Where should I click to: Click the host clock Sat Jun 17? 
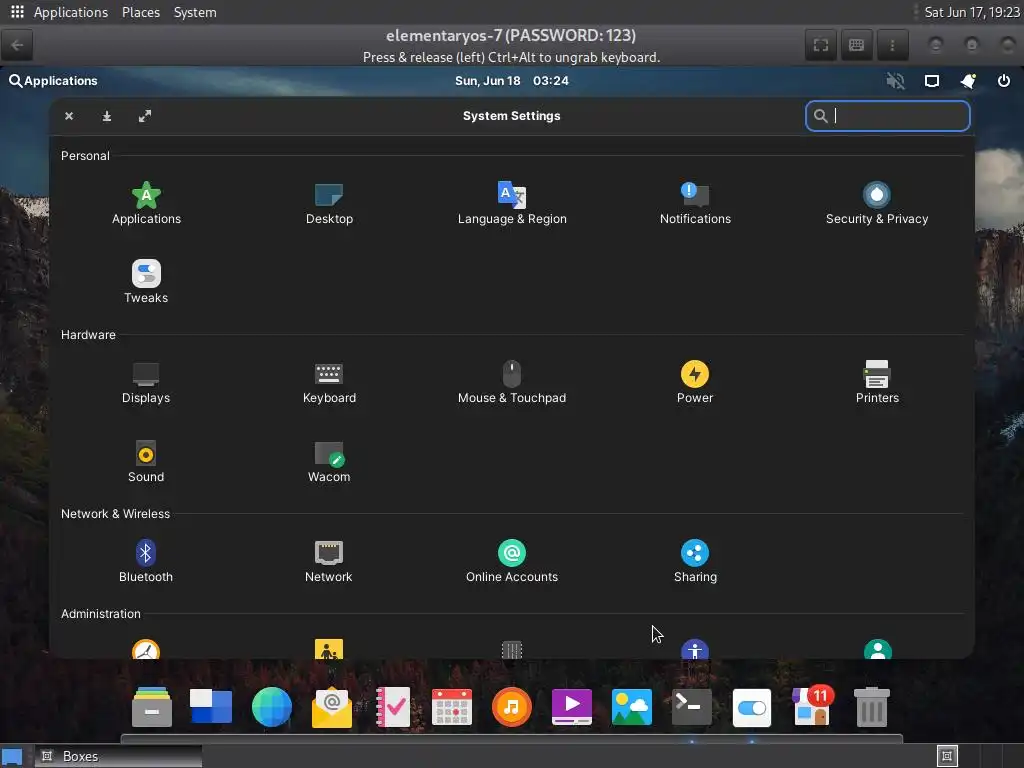pos(971,12)
